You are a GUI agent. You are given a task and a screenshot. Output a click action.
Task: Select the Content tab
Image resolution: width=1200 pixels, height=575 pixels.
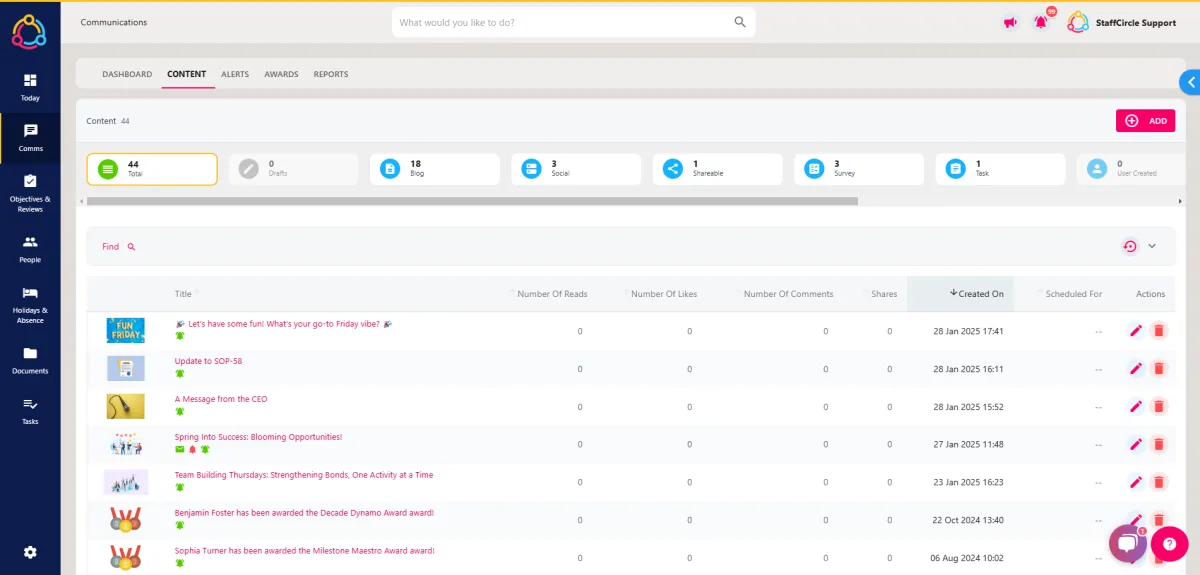[187, 74]
